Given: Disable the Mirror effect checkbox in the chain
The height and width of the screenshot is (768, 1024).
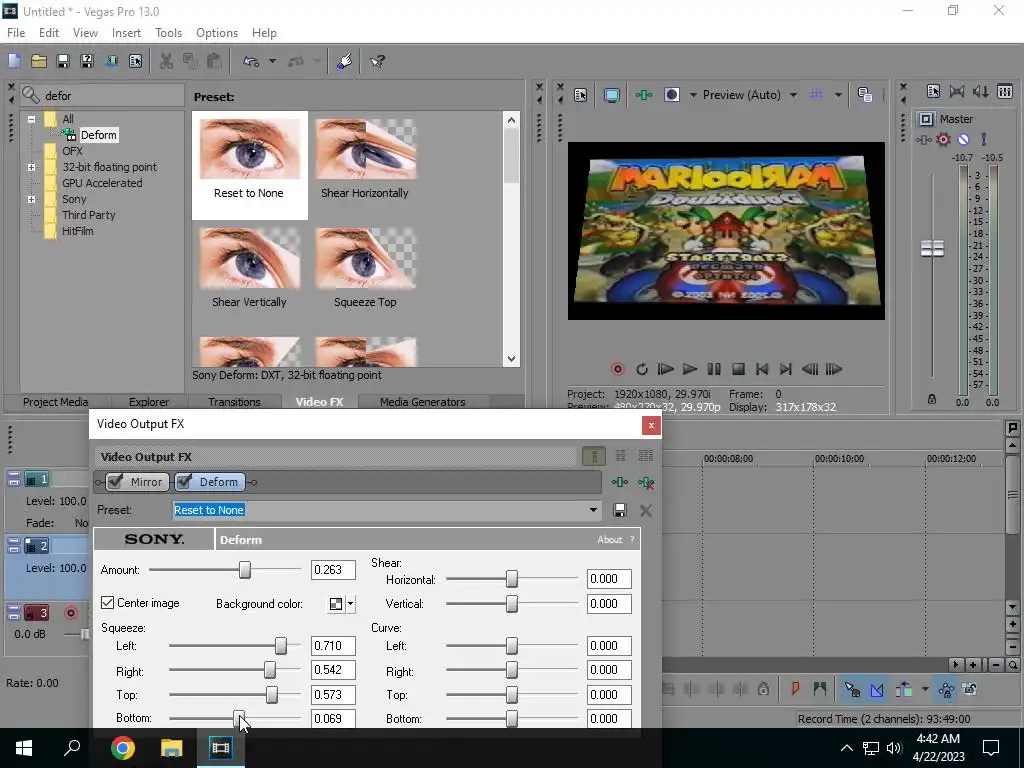Looking at the screenshot, I should 116,482.
